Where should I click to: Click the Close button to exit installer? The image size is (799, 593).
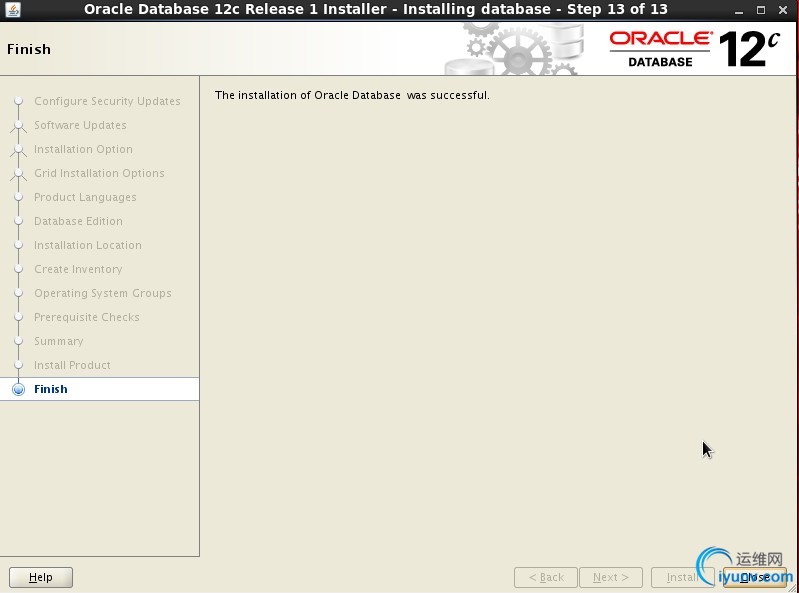point(755,577)
